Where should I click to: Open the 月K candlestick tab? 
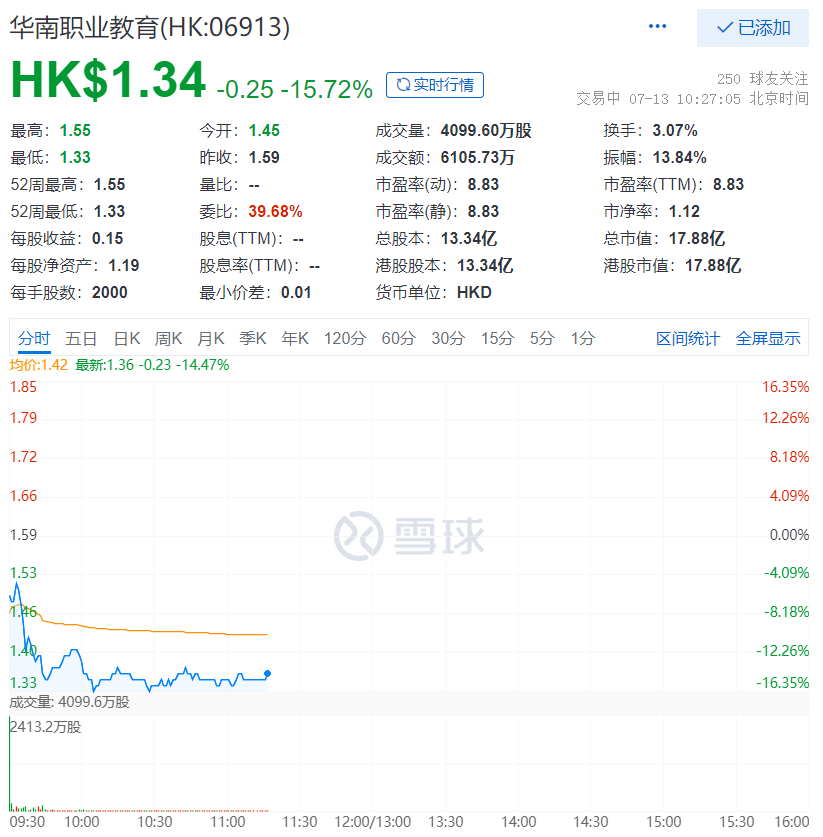tap(211, 338)
